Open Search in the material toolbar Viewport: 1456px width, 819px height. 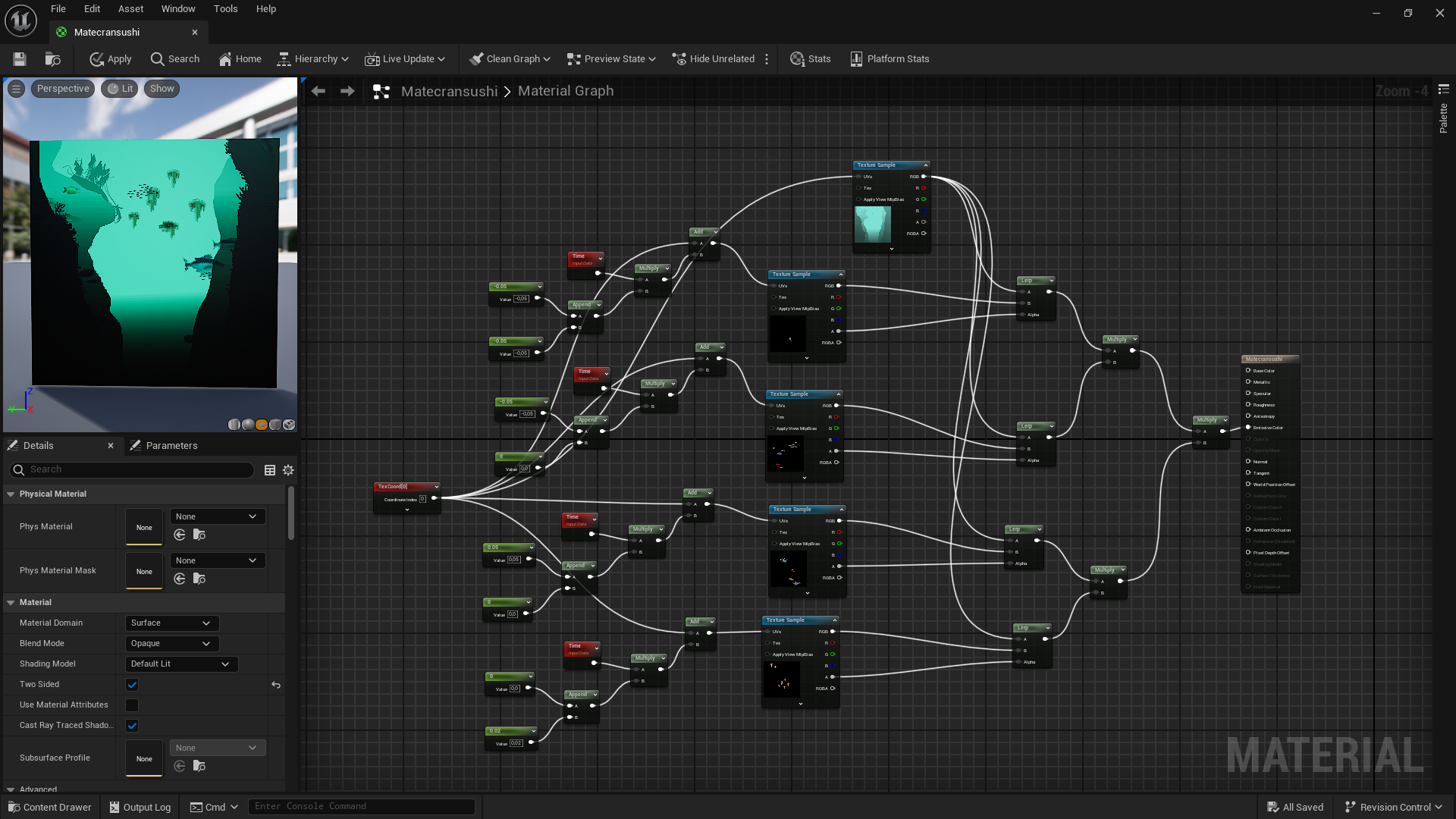[175, 59]
